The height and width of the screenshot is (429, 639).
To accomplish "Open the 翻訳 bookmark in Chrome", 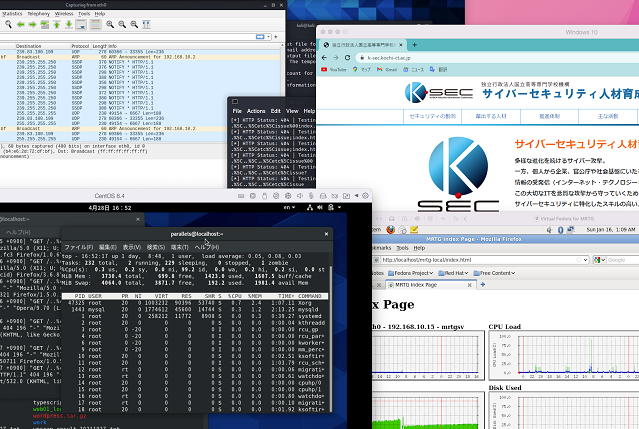I will click(438, 70).
